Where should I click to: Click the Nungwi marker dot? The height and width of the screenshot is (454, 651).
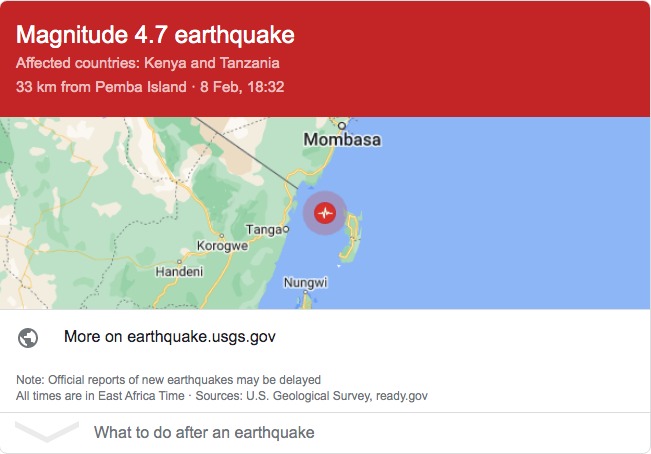click(x=305, y=292)
